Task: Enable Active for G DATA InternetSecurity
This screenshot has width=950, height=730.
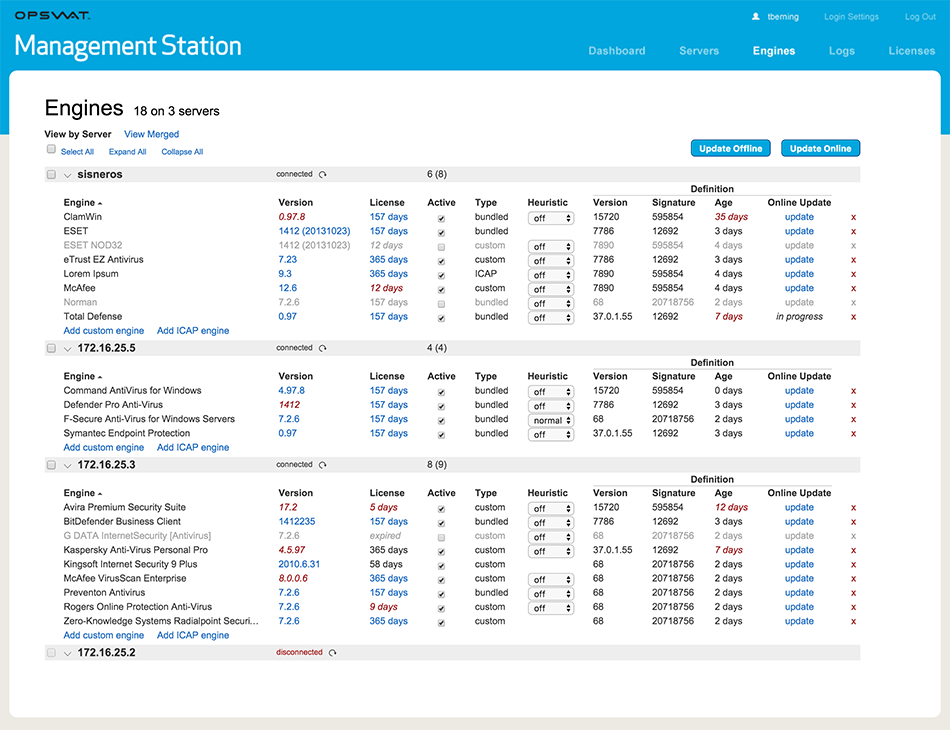Action: [x=442, y=537]
